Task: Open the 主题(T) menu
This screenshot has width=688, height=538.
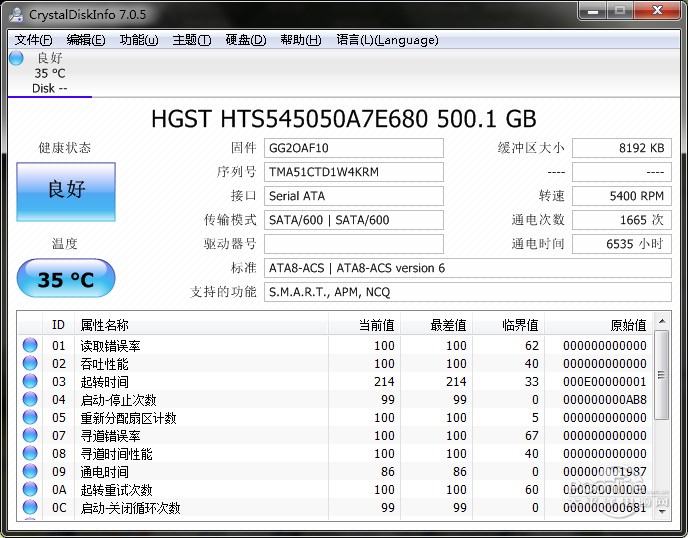Action: pyautogui.click(x=191, y=40)
